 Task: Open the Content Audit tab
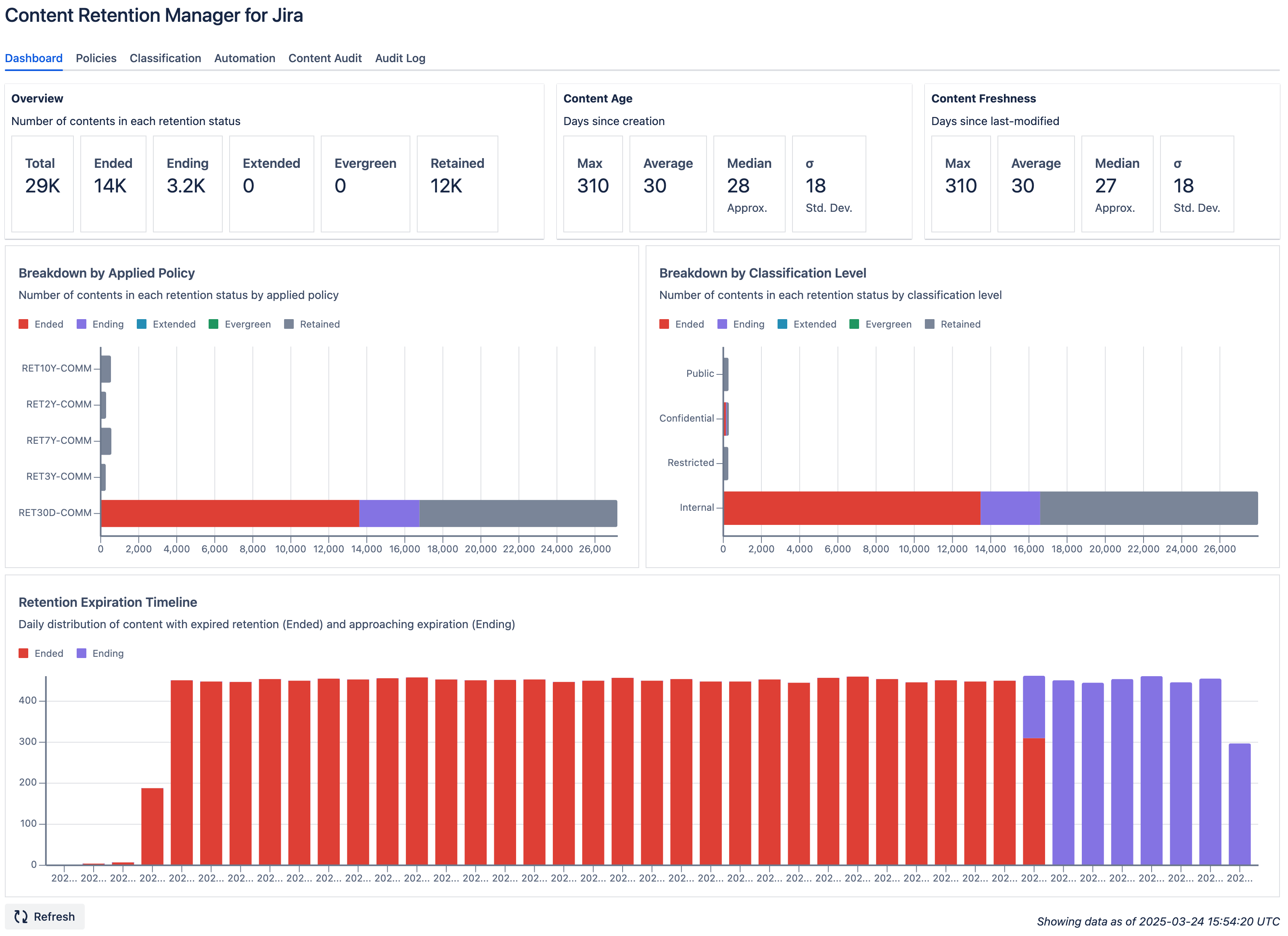[x=325, y=58]
